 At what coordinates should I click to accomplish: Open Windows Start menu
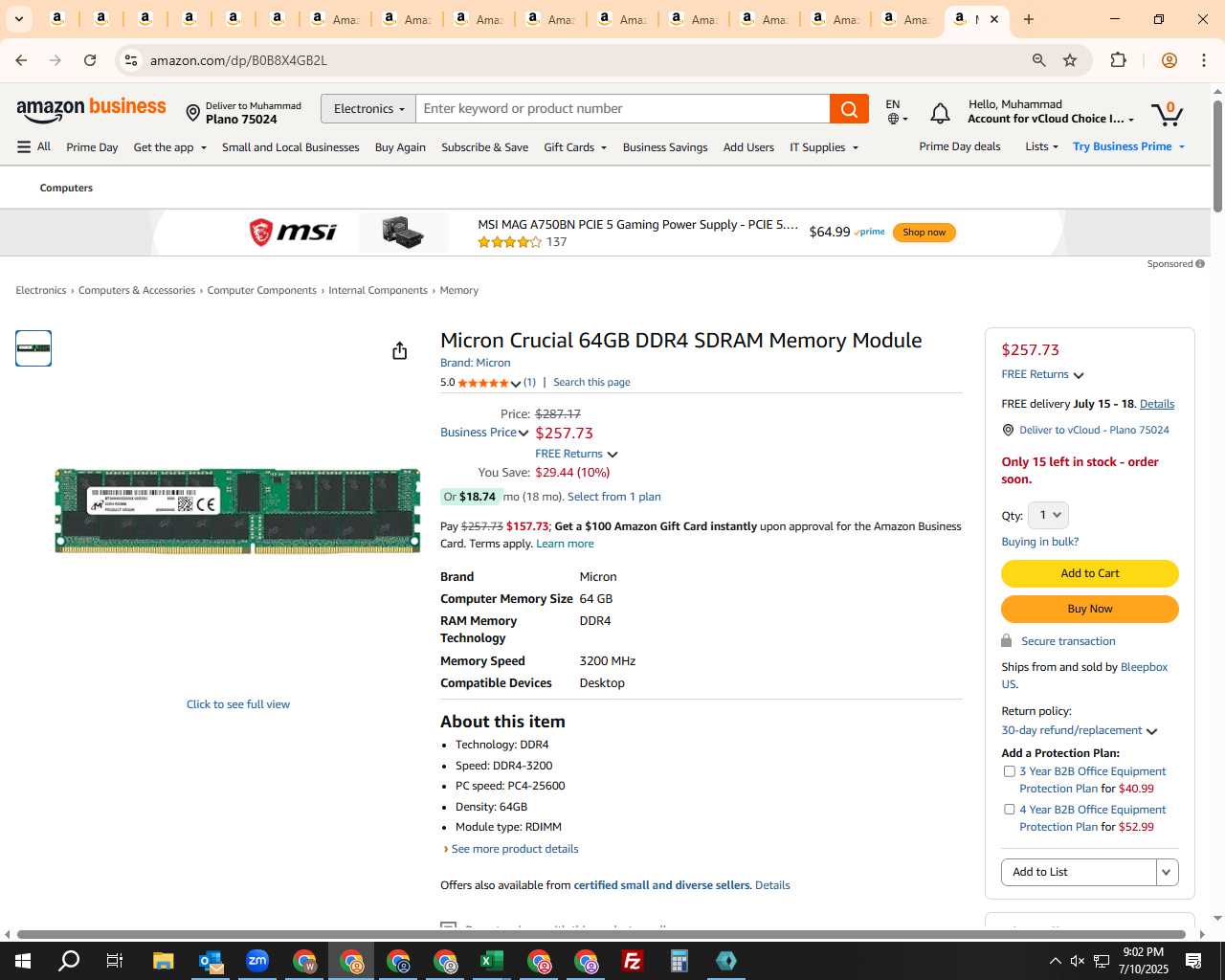click(23, 961)
